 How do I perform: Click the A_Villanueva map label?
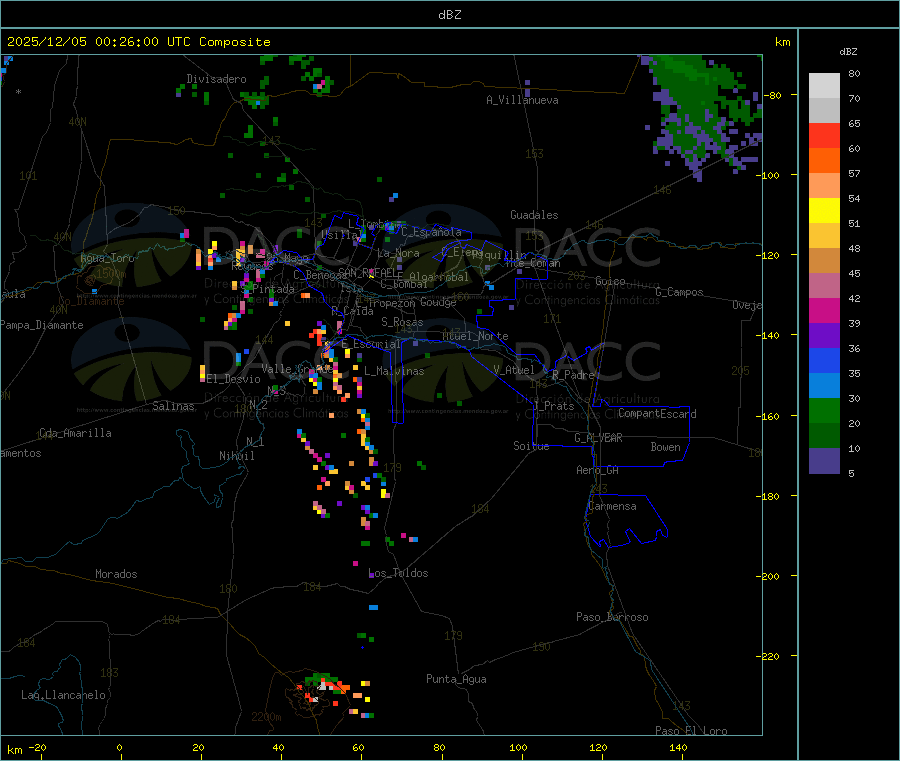(x=522, y=100)
